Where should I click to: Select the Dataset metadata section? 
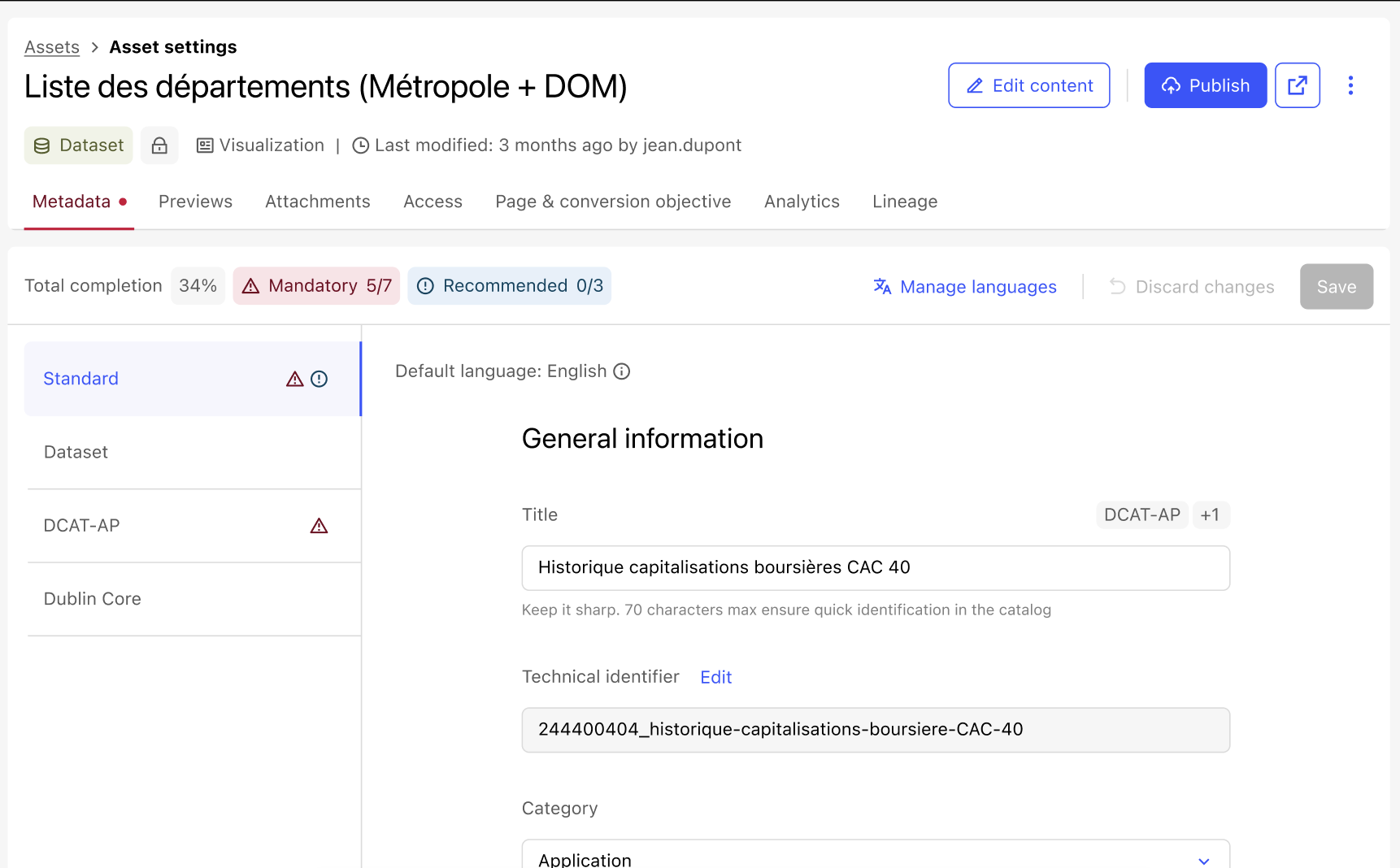tap(194, 452)
